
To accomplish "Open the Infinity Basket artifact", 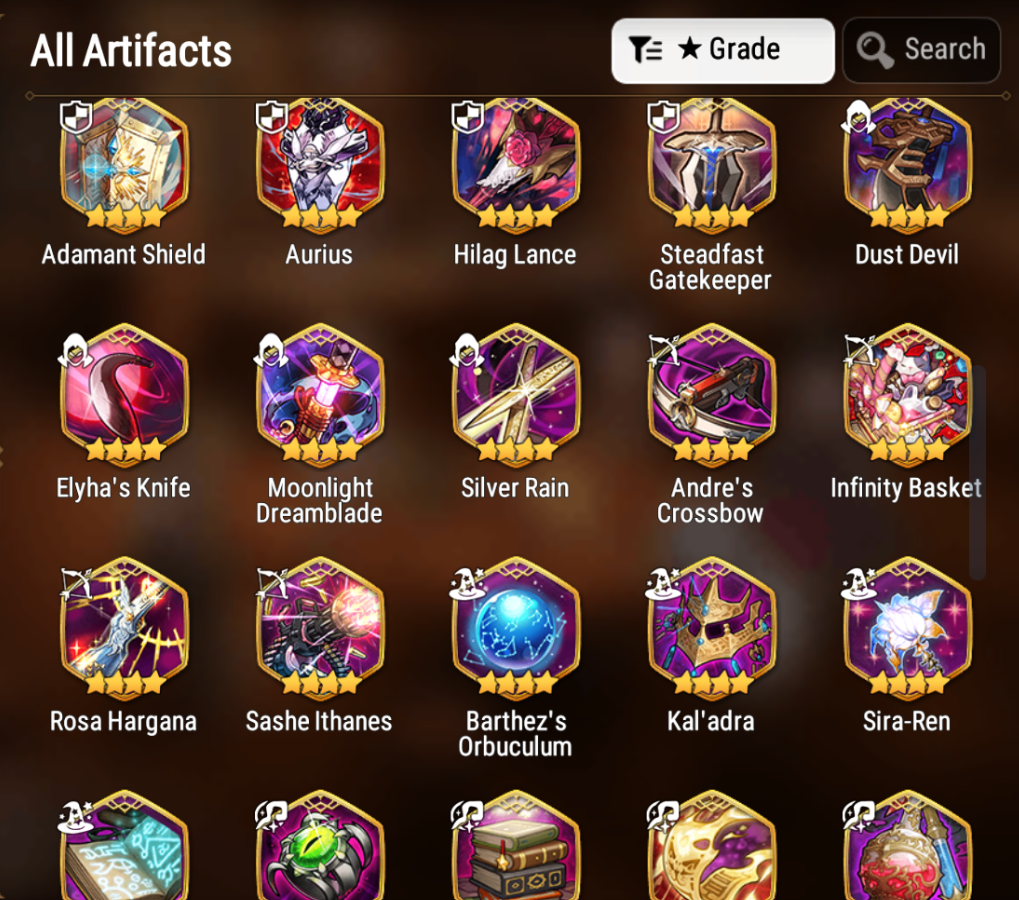I will pos(908,395).
